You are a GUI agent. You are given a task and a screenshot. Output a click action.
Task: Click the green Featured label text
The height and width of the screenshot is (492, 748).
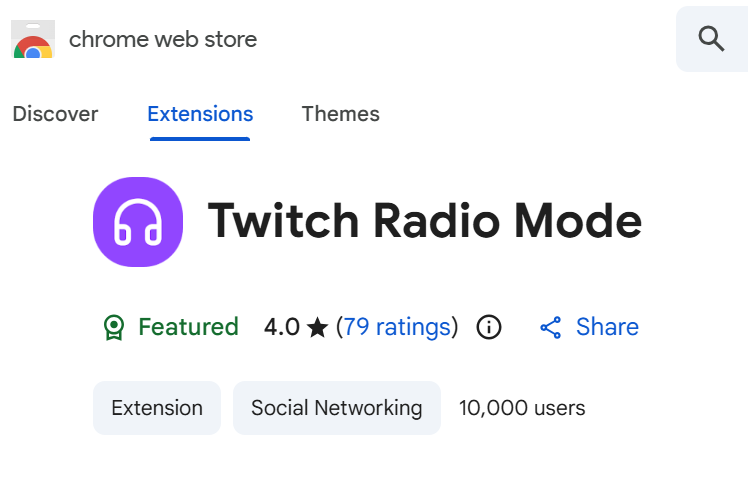[188, 327]
